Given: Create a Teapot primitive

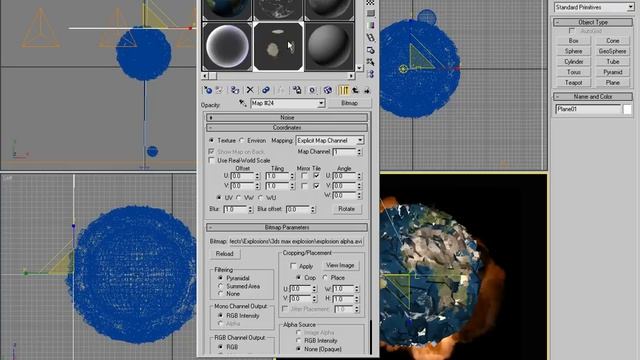Looking at the screenshot, I should click(x=573, y=82).
